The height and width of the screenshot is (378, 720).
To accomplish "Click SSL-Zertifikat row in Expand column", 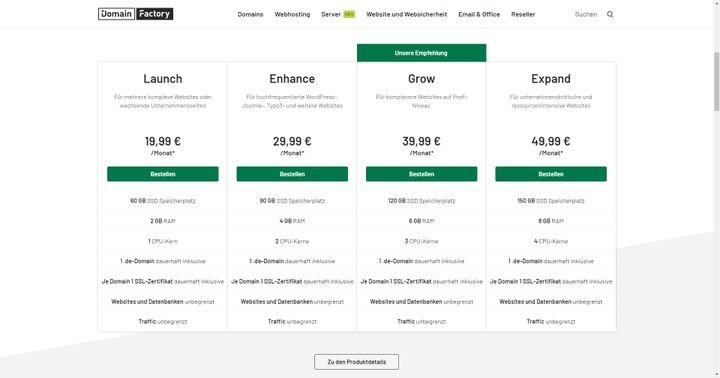I will coord(551,281).
